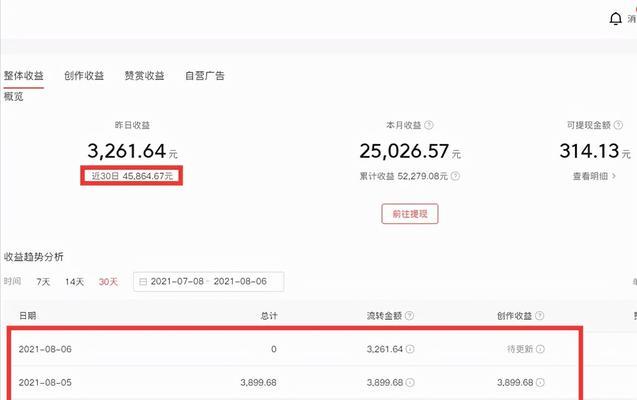Viewport: 637px width, 400px height.
Task: Select the 7天 time range
Action: point(43,281)
